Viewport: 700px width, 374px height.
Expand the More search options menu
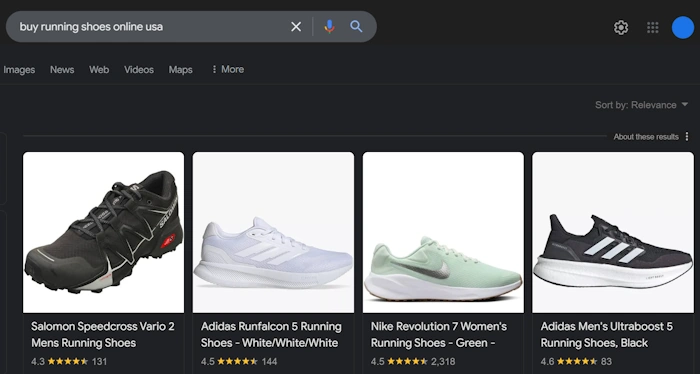click(228, 69)
